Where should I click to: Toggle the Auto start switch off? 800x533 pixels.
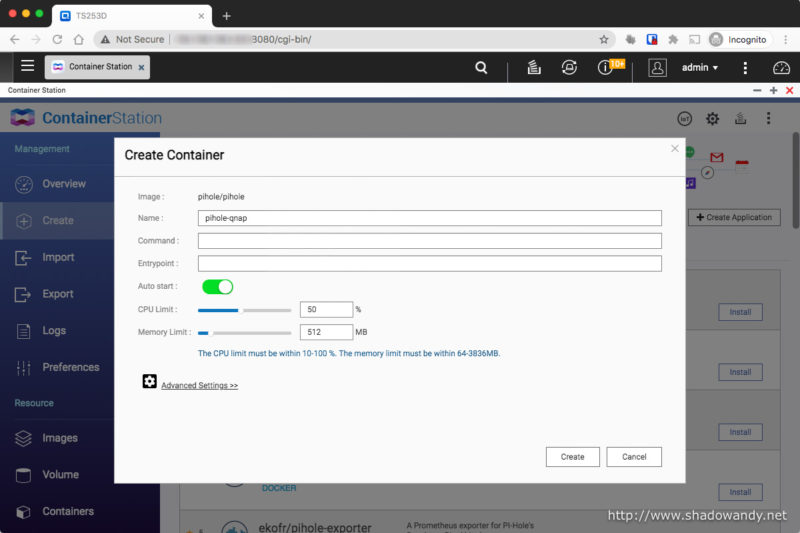coord(217,287)
